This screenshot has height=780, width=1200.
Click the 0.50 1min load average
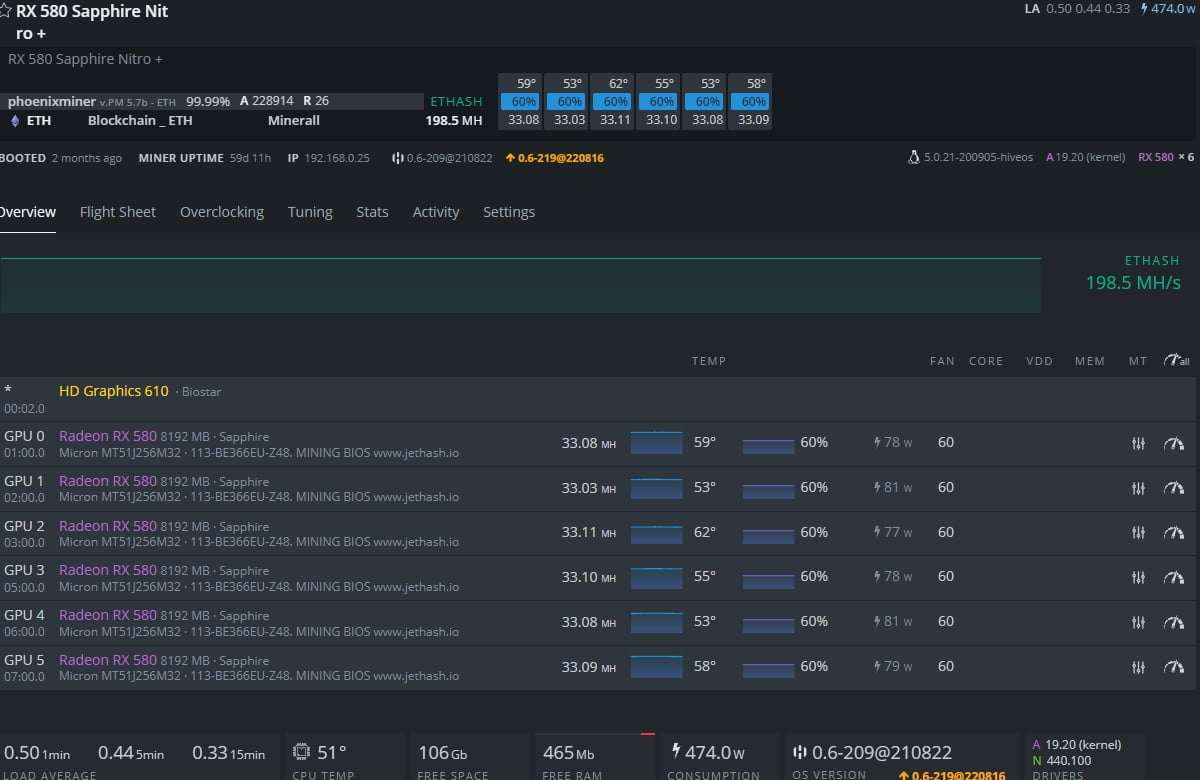(x=37, y=752)
